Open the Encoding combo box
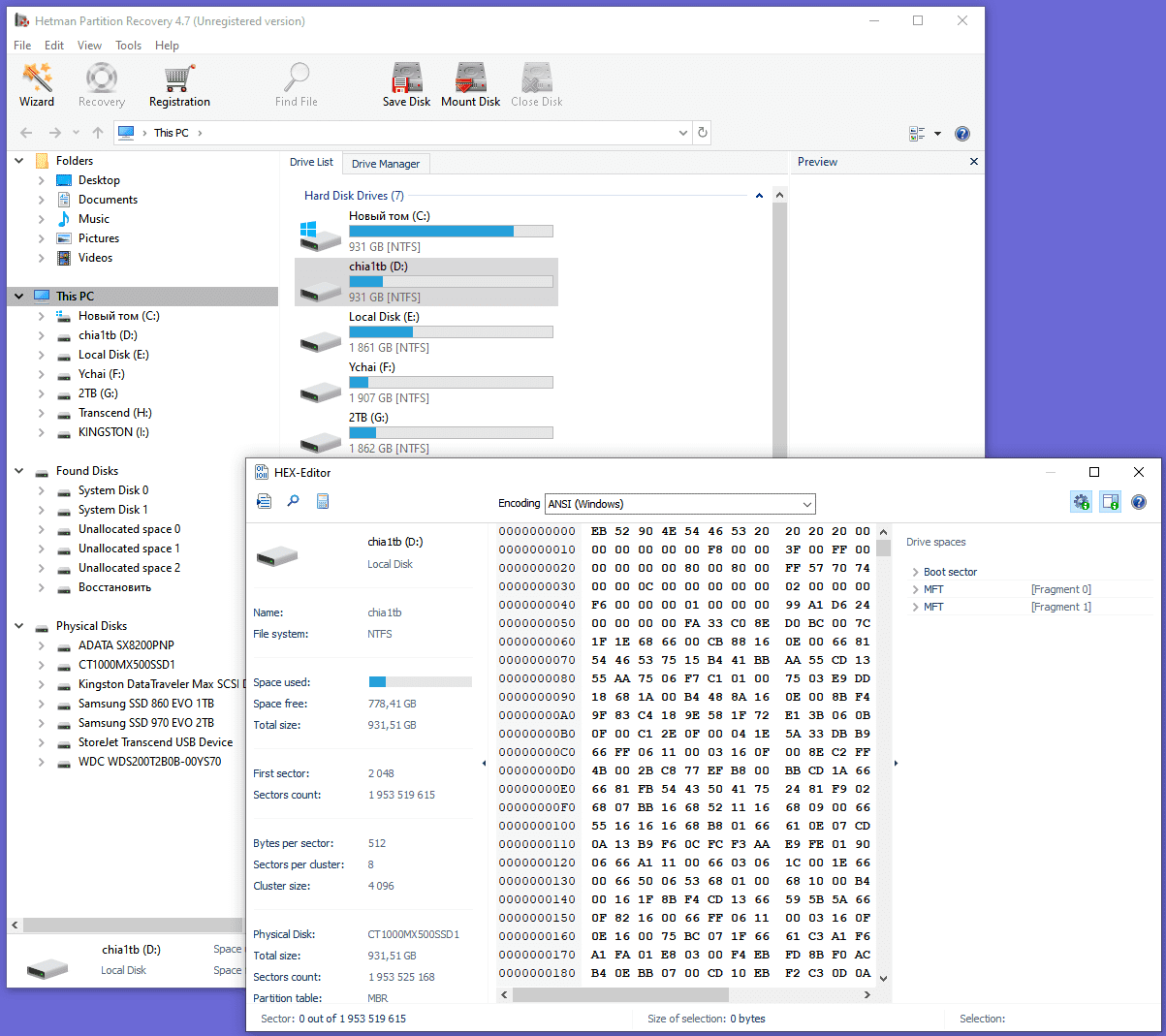 tap(680, 504)
